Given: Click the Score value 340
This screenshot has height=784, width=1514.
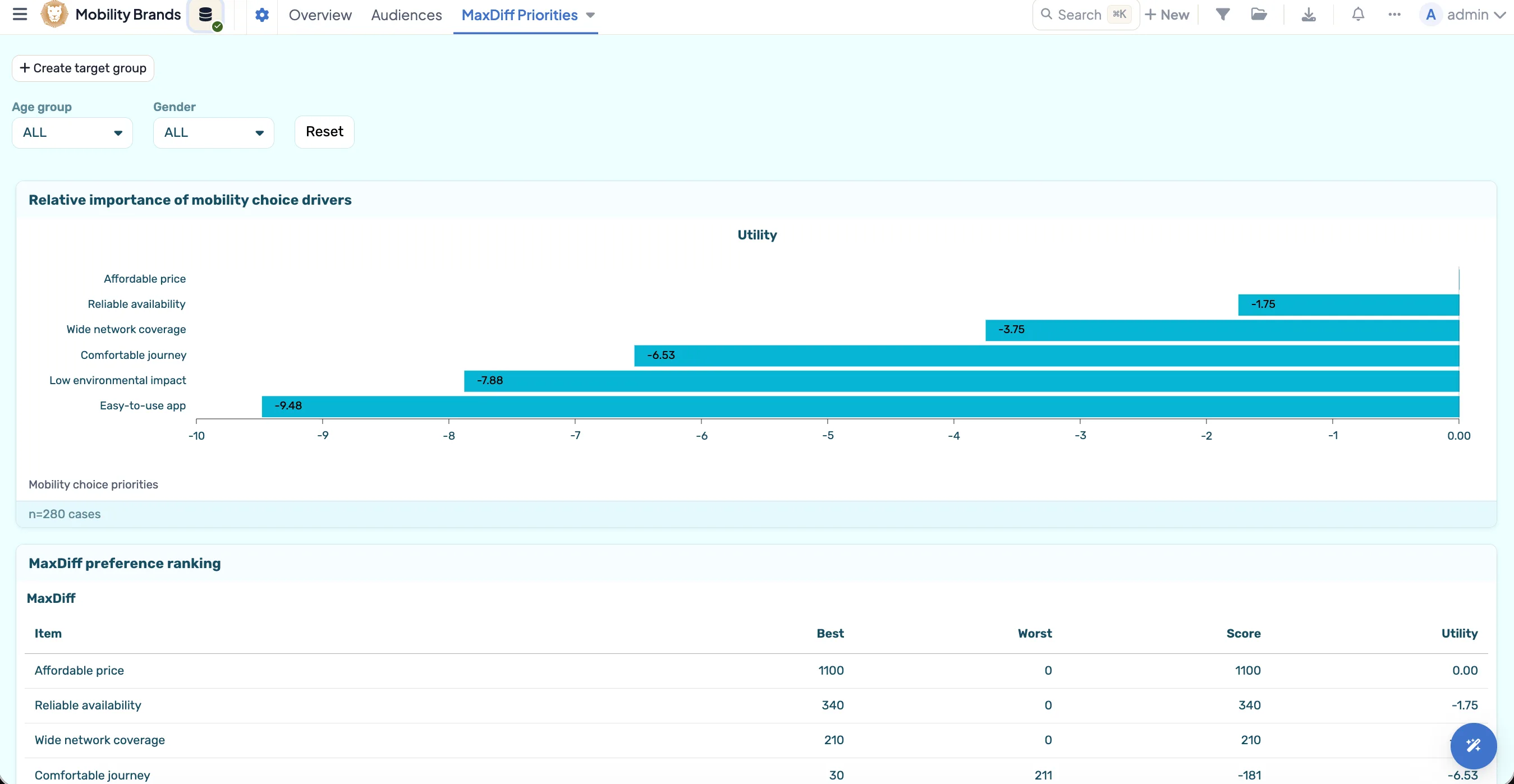Looking at the screenshot, I should pos(1249,705).
